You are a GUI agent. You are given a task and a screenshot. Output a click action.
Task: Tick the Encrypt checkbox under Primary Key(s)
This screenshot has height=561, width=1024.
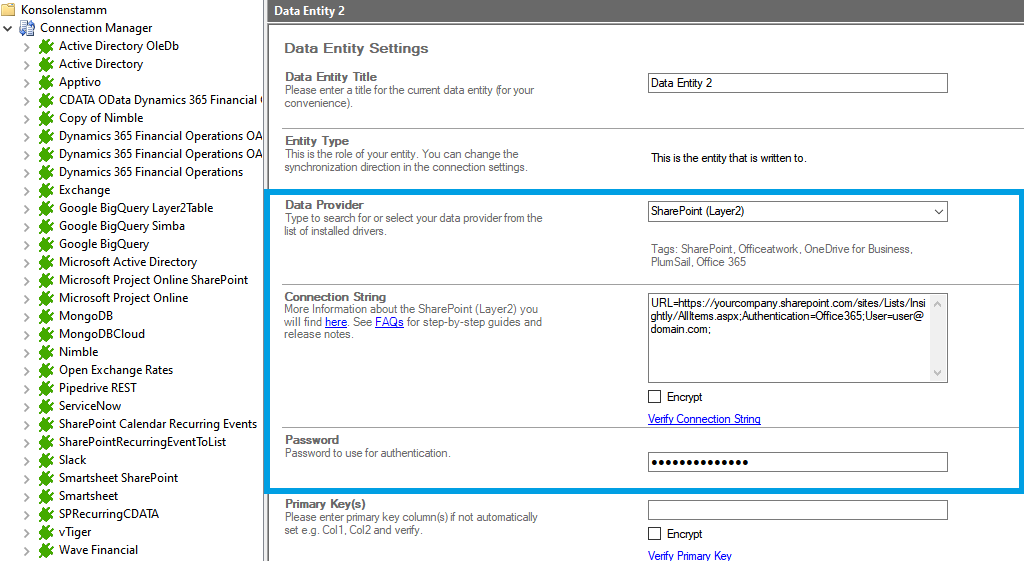(655, 534)
